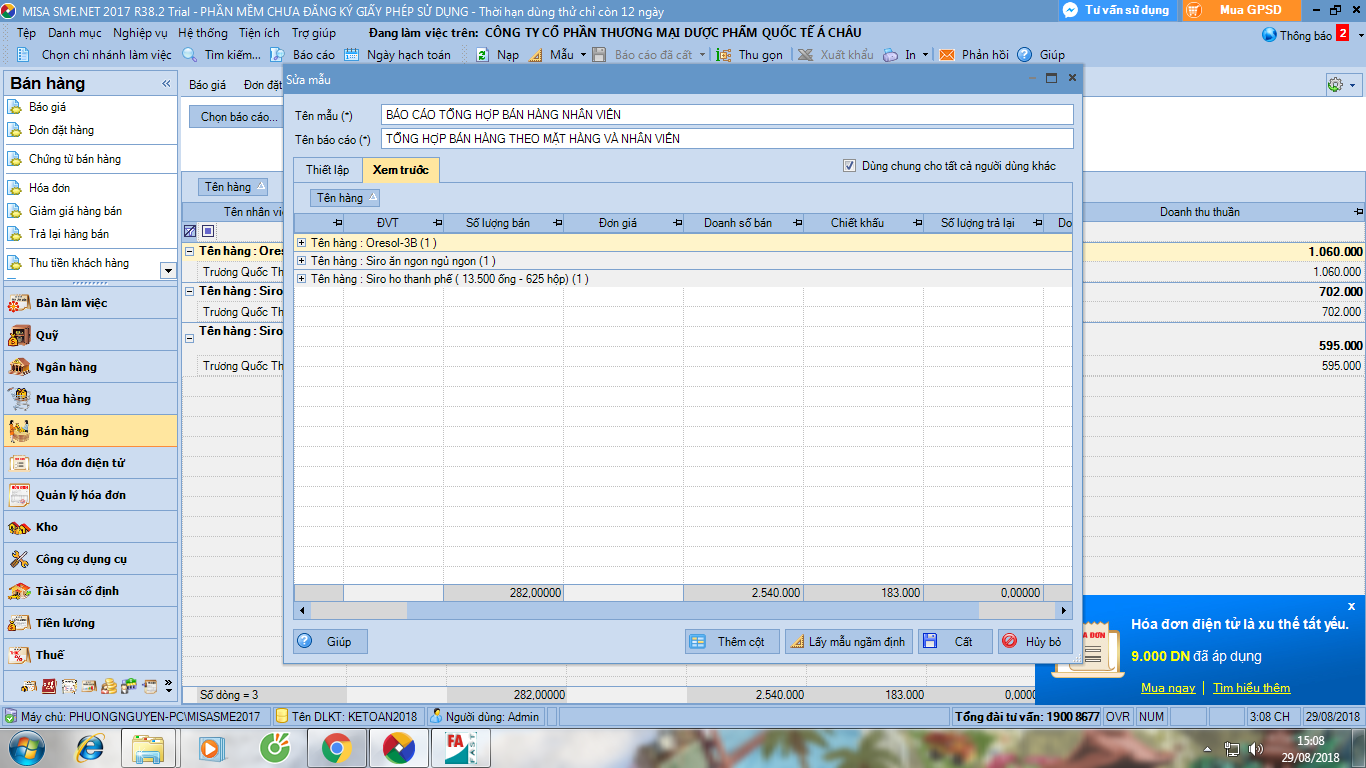Open Báo cáo from the toolbar
Viewport: 1366px width, 768px height.
304,55
